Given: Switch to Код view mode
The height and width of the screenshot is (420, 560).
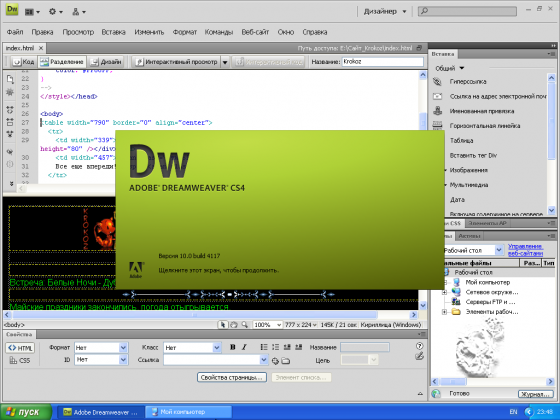Looking at the screenshot, I should click(24, 62).
